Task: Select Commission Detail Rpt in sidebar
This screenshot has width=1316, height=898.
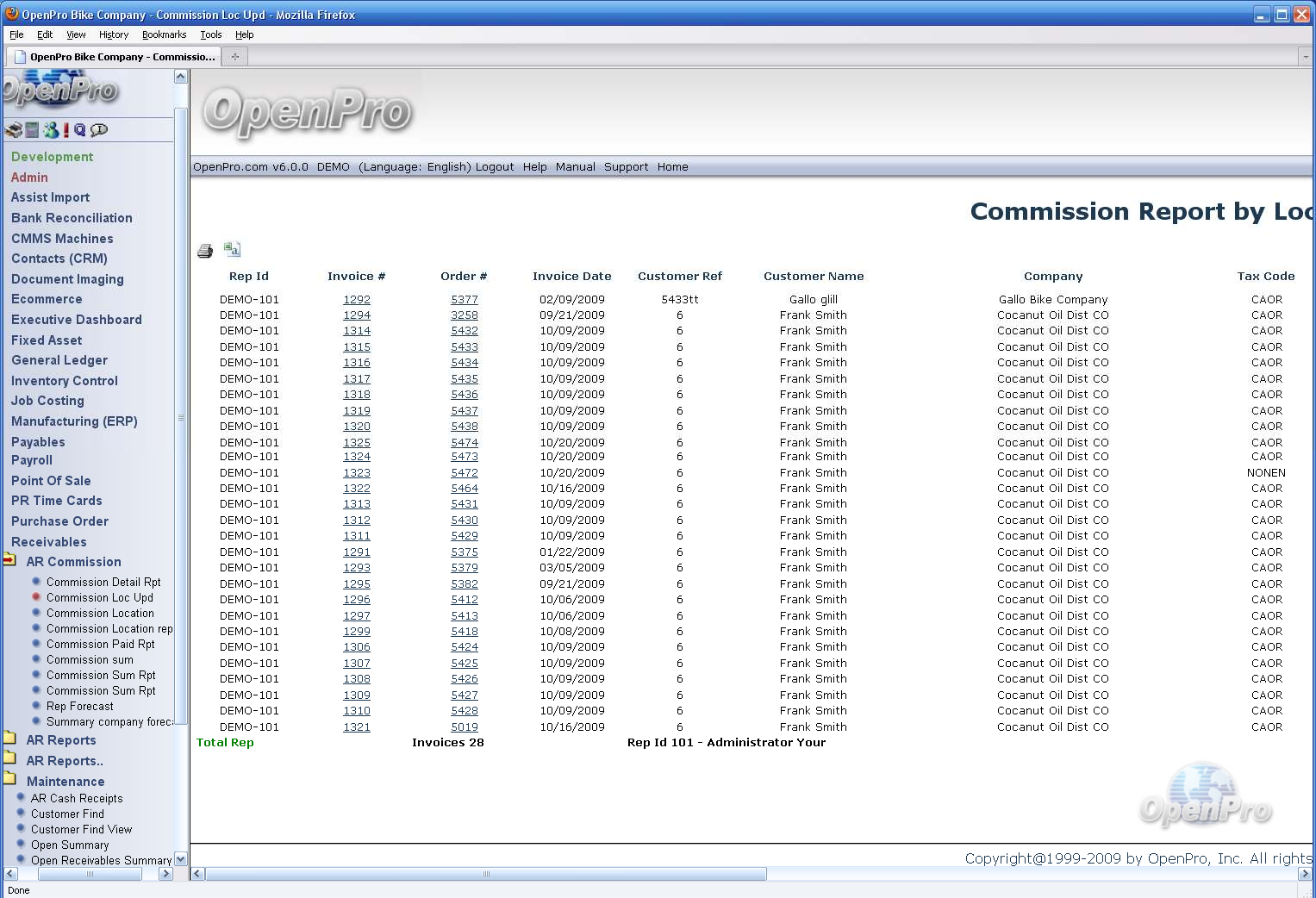Action: click(x=103, y=583)
